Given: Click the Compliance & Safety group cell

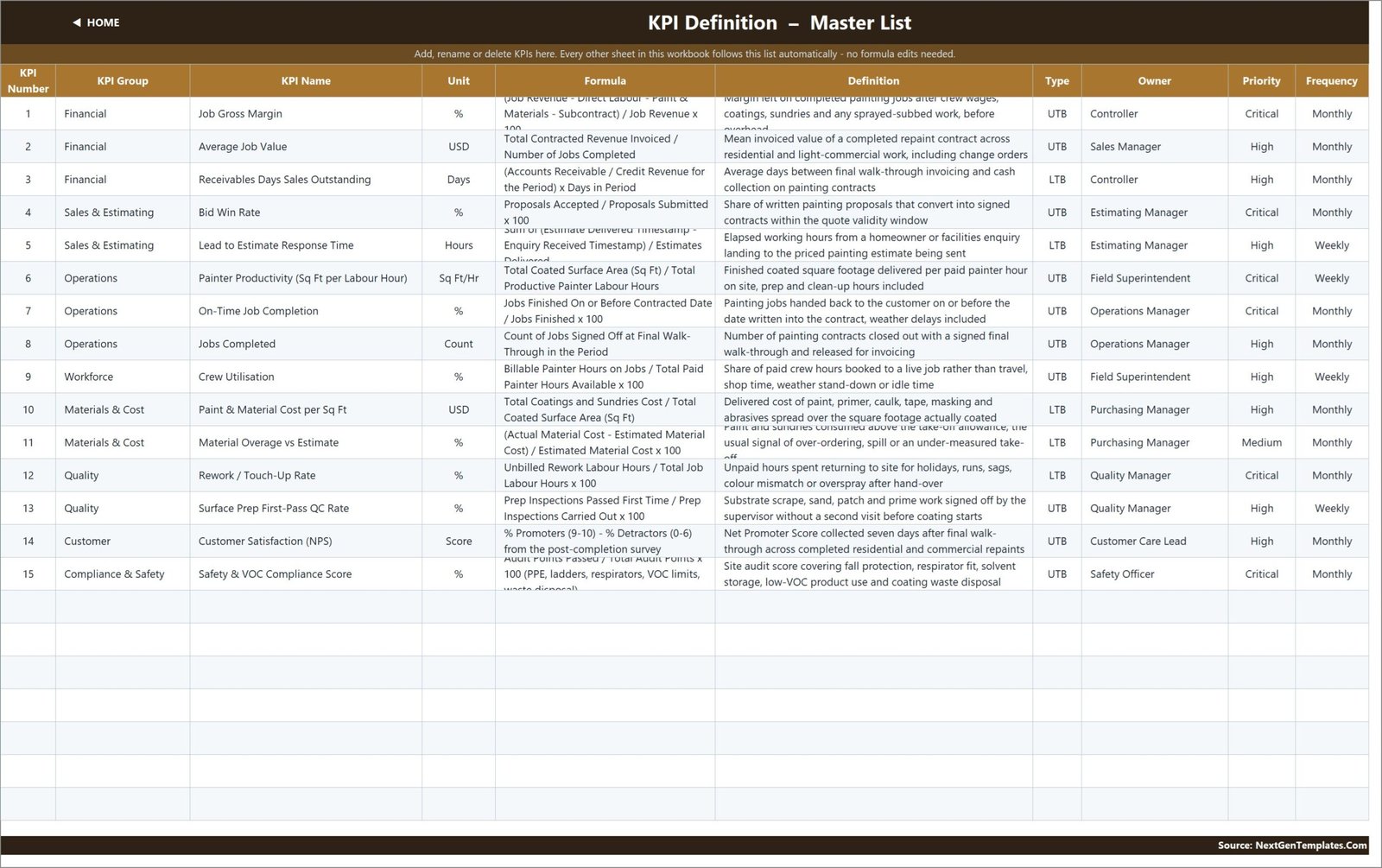Looking at the screenshot, I should (123, 573).
